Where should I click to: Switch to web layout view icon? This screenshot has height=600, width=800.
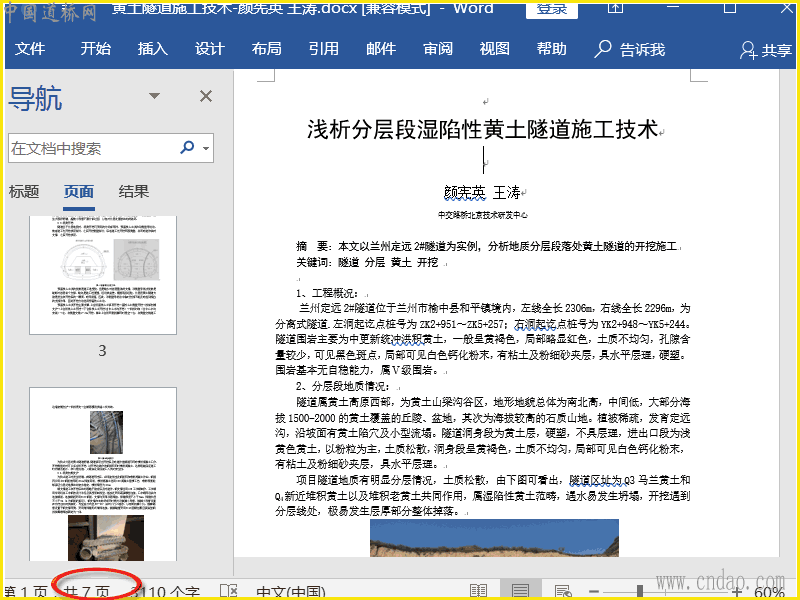563,591
